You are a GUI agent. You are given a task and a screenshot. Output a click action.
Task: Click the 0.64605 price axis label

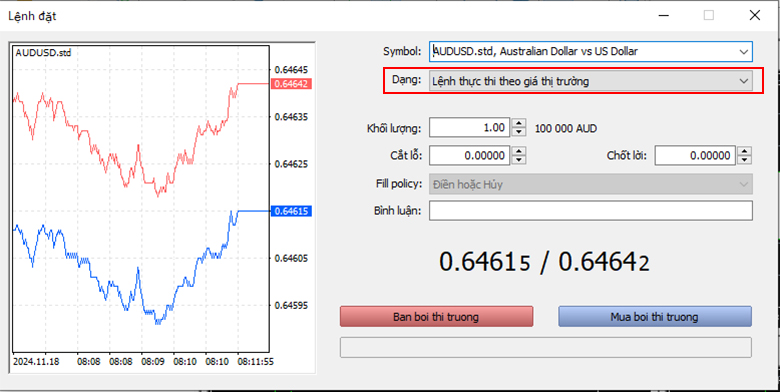pyautogui.click(x=291, y=258)
